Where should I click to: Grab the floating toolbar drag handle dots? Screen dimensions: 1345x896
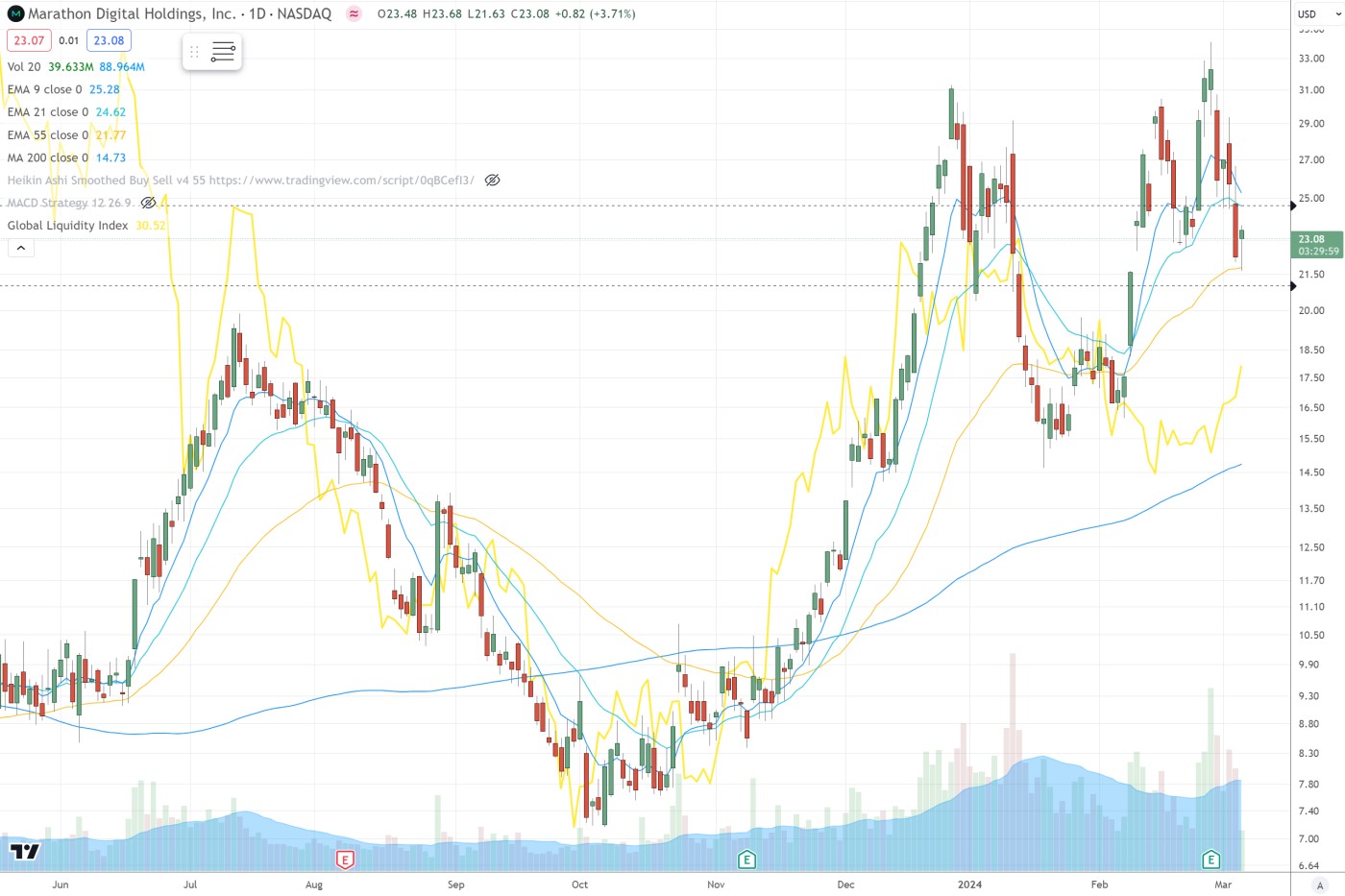click(194, 52)
